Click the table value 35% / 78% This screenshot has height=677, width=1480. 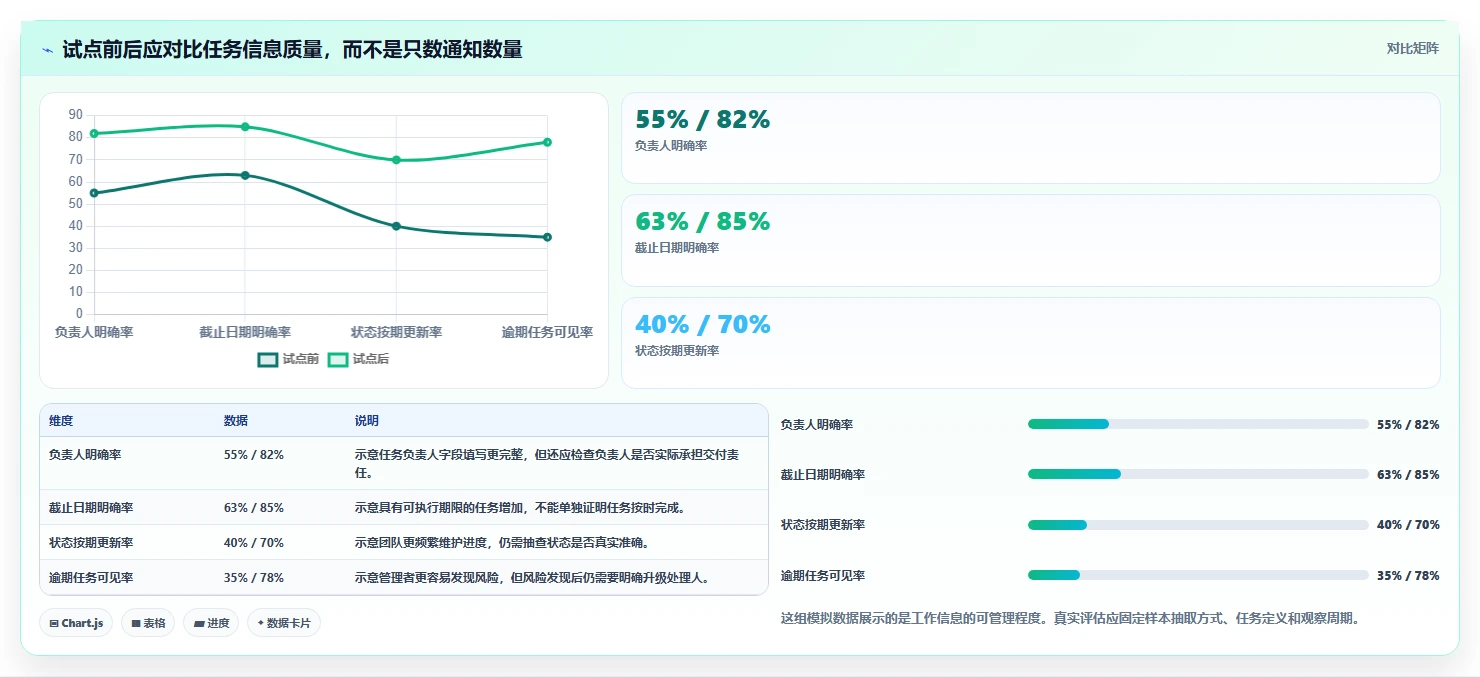[254, 577]
